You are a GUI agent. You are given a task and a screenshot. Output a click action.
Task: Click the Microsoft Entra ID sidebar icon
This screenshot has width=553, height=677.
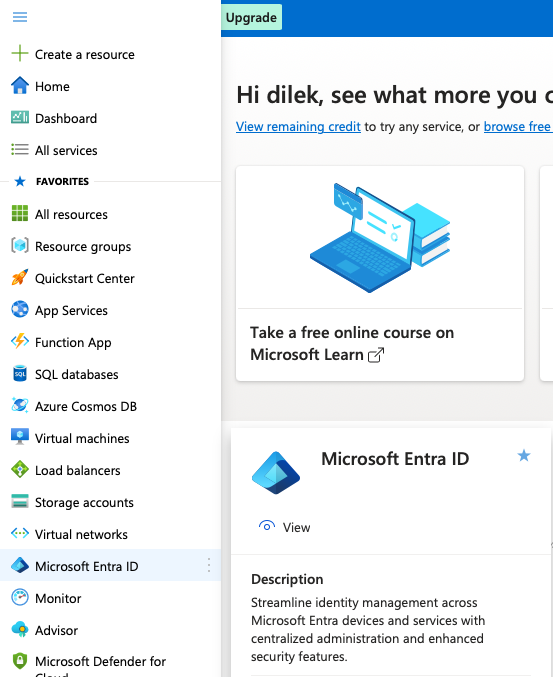click(x=20, y=565)
